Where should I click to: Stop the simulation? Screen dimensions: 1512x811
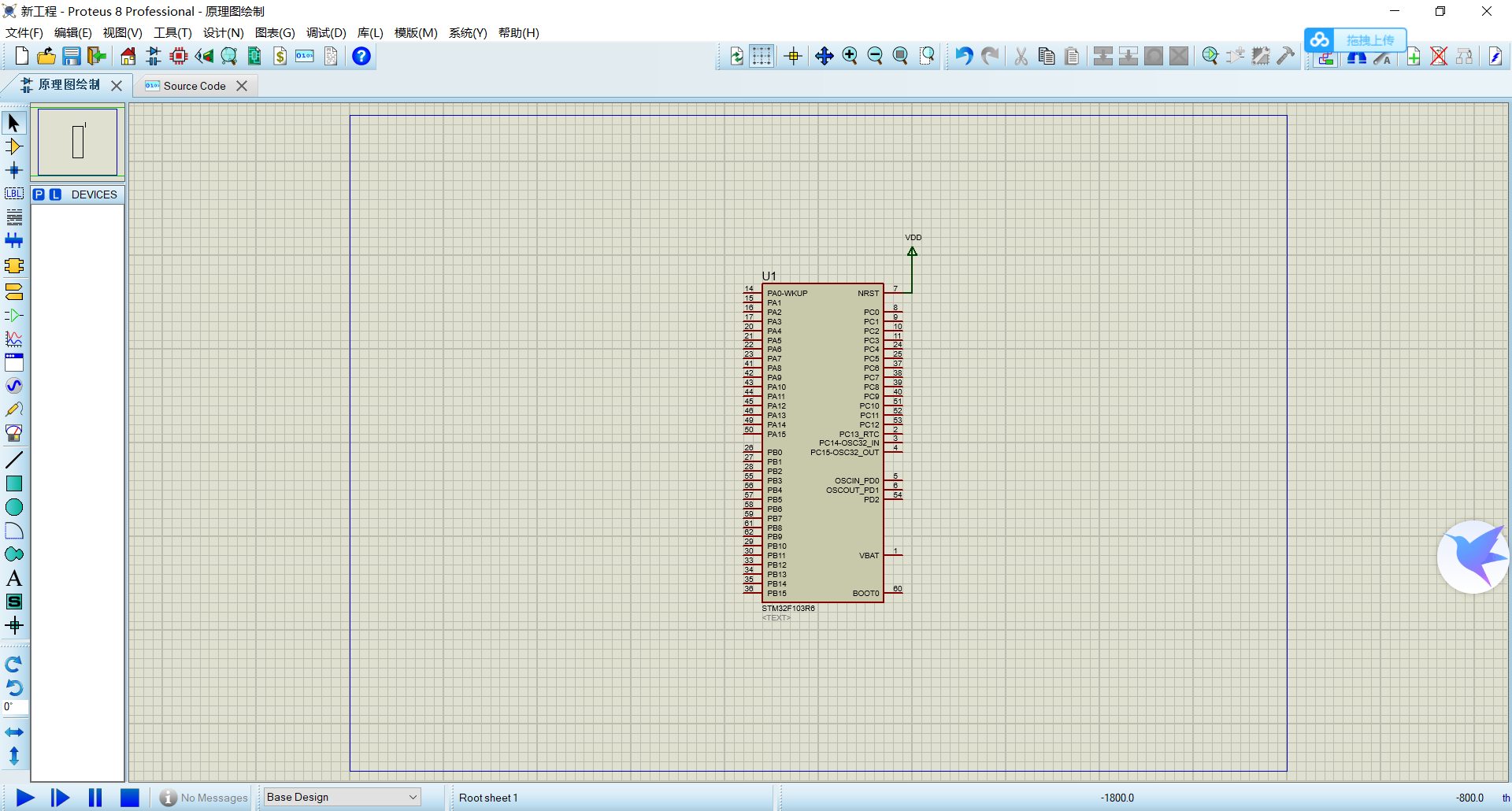[x=129, y=797]
